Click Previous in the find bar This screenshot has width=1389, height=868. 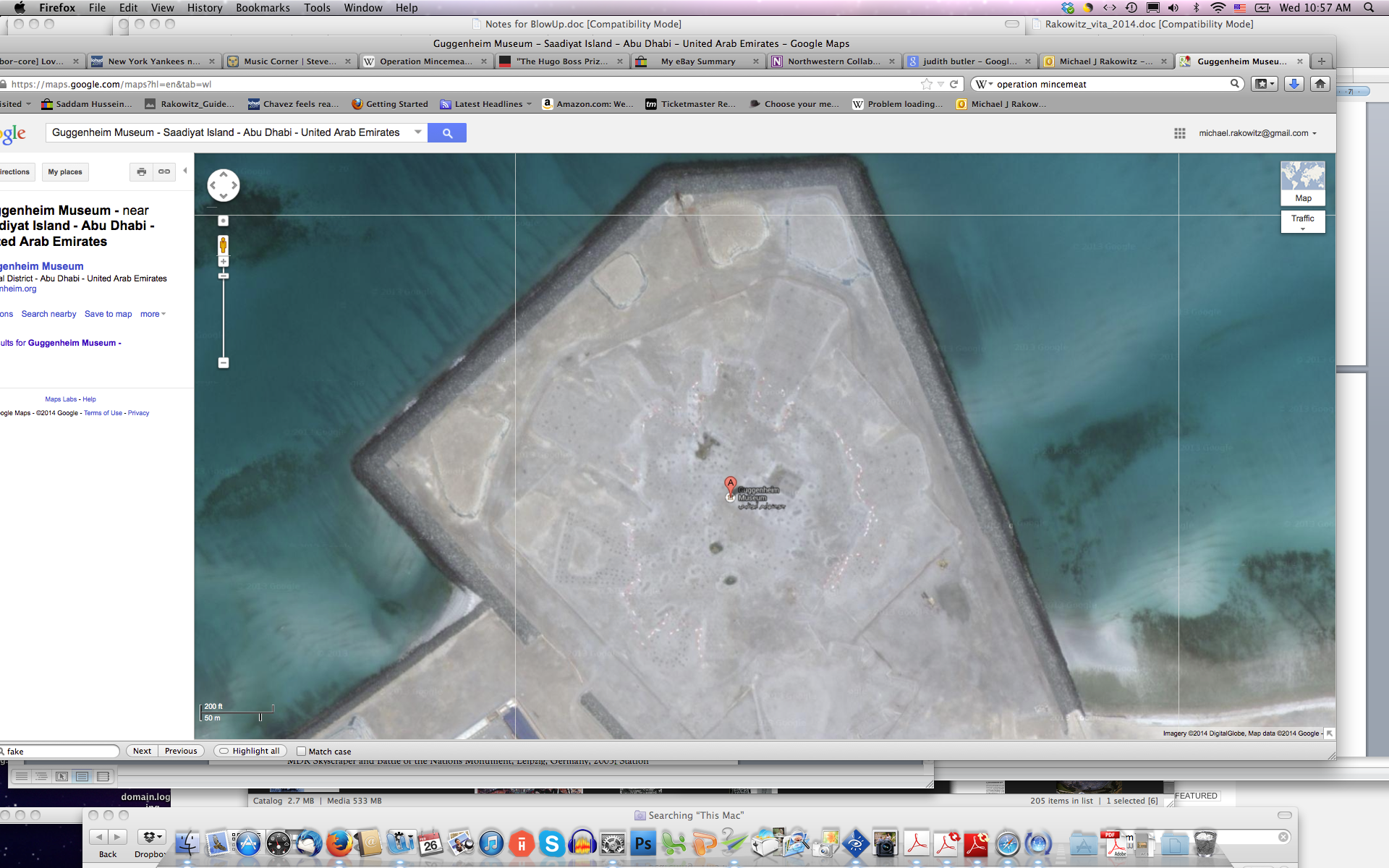tap(181, 751)
